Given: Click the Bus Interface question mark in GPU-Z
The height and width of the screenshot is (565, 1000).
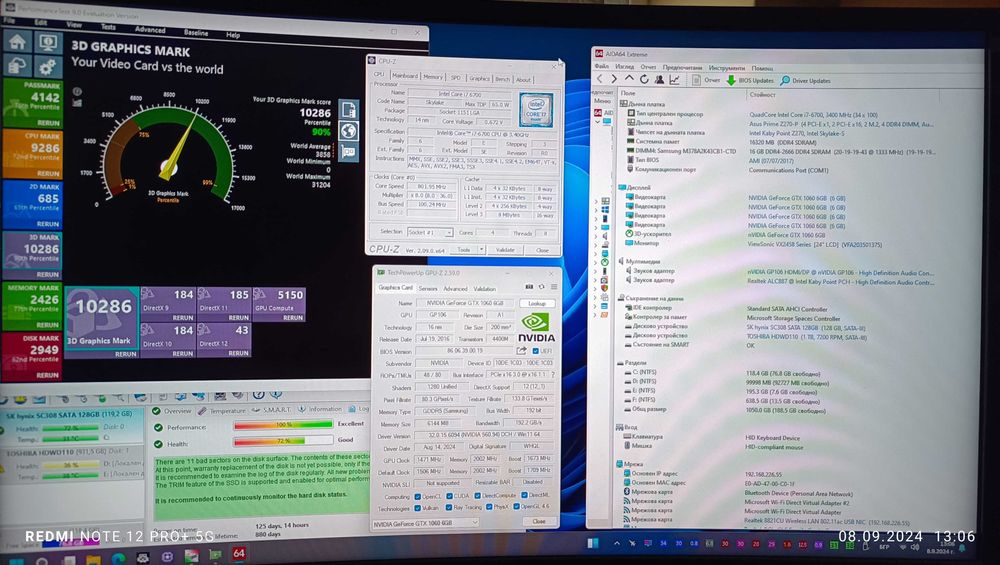Looking at the screenshot, I should point(552,374).
